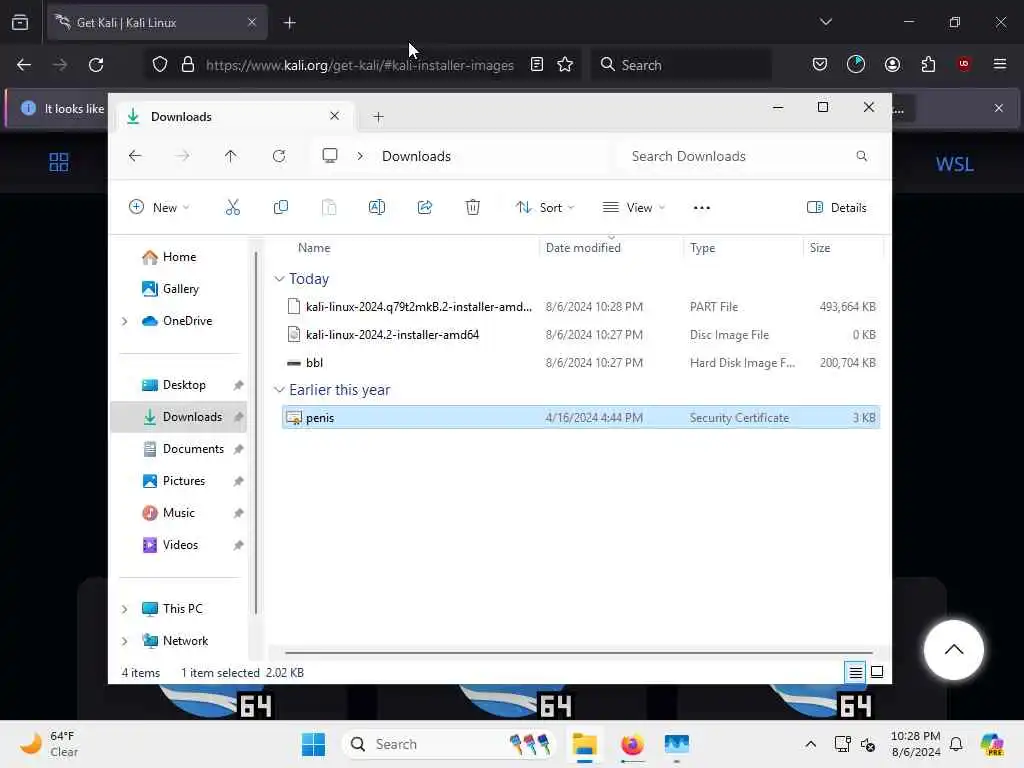Viewport: 1024px width, 768px height.
Task: Add a new tab in File Explorer
Action: click(378, 117)
